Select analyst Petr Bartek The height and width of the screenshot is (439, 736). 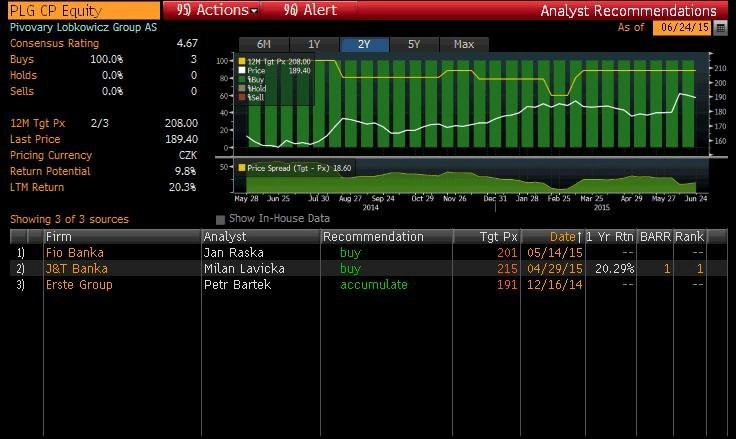(x=238, y=285)
